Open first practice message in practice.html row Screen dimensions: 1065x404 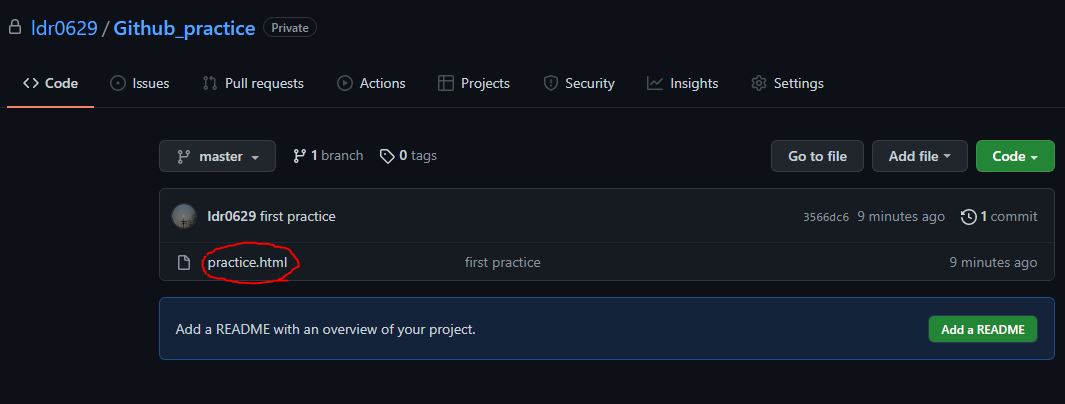(503, 262)
